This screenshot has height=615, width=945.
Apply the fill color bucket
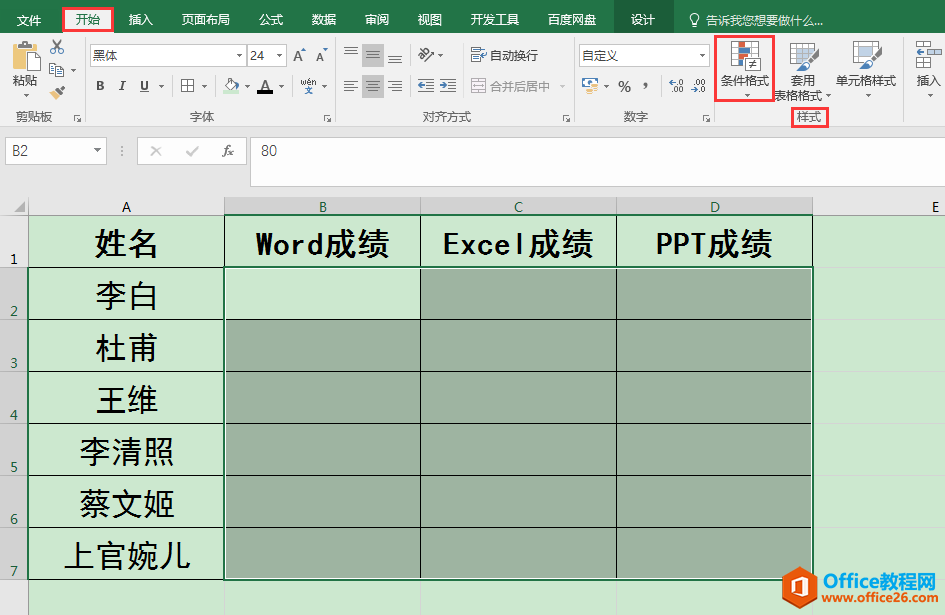coord(231,86)
